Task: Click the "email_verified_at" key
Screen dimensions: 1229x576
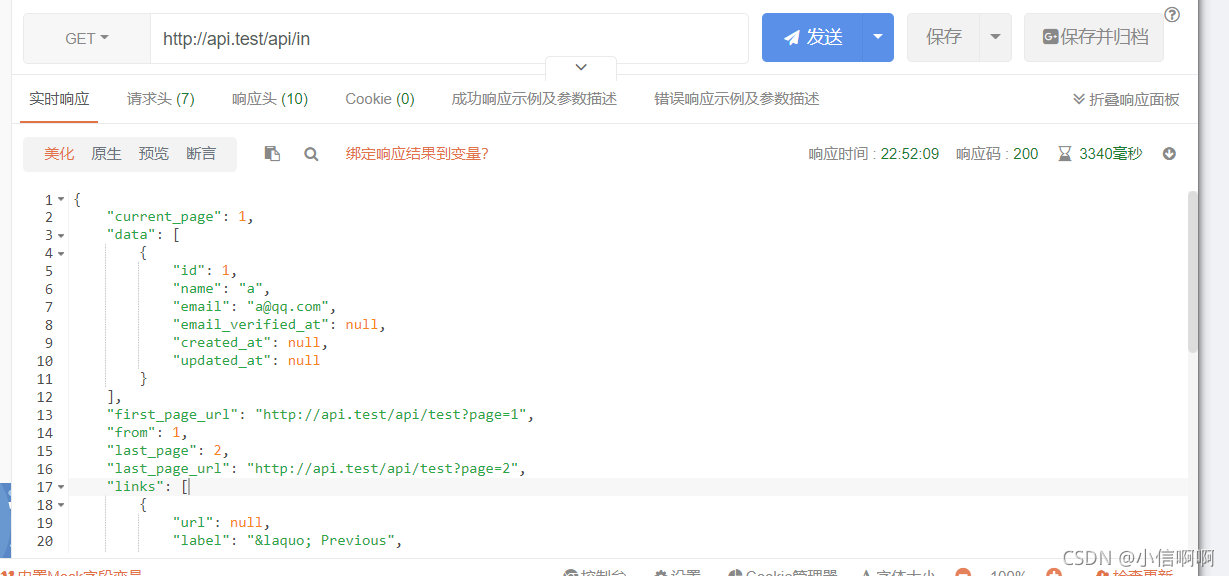Action: [251, 325]
